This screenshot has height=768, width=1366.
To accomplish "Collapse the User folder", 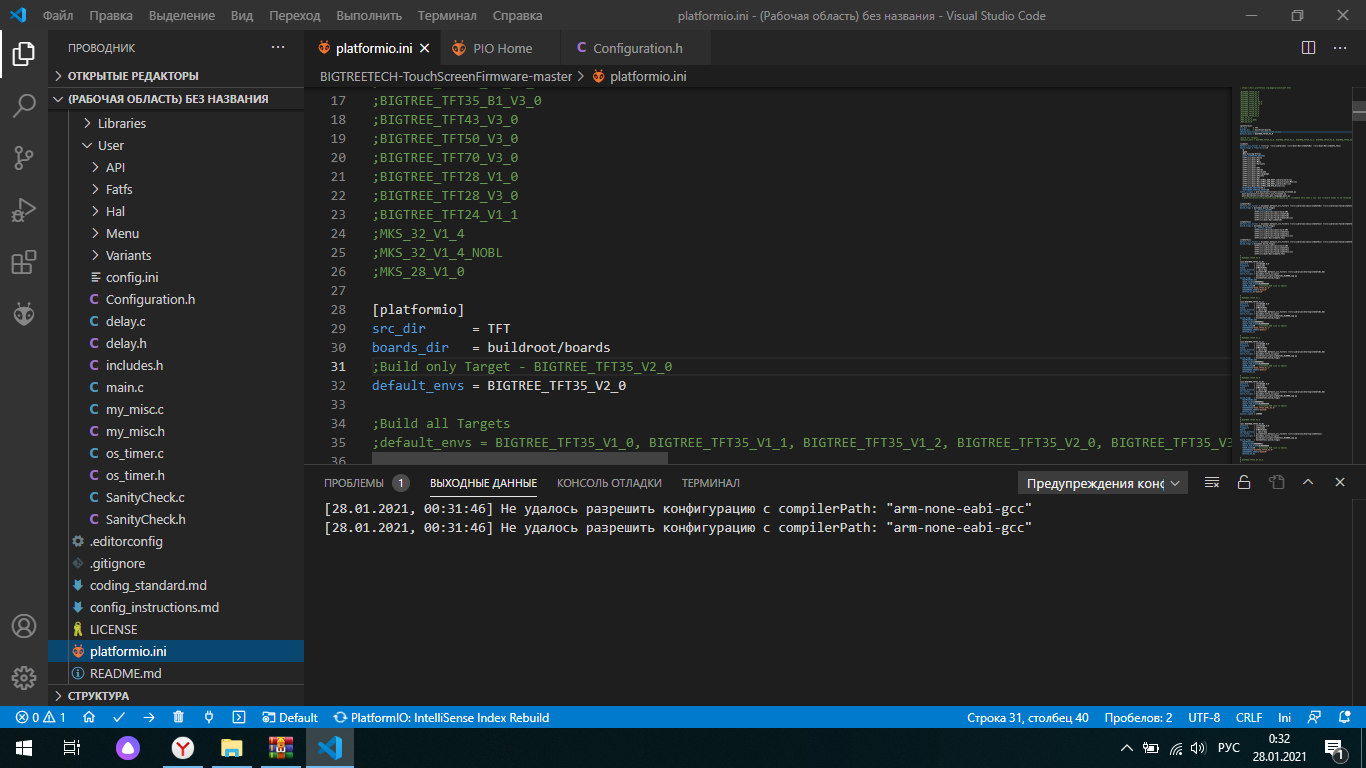I will (x=110, y=145).
